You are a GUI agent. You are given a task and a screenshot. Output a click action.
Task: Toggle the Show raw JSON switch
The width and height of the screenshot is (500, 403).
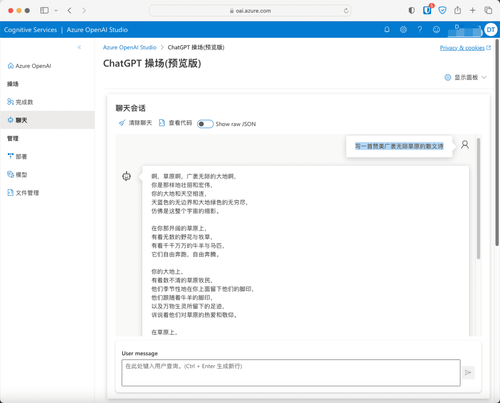[205, 124]
